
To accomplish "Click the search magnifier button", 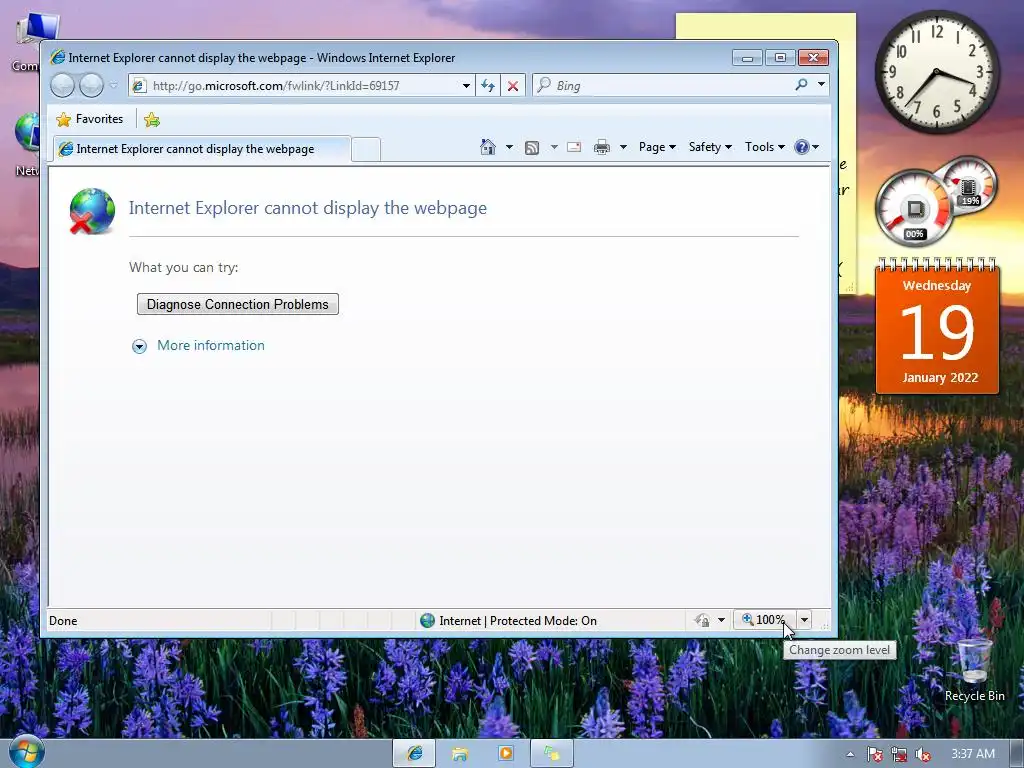I will coord(801,85).
